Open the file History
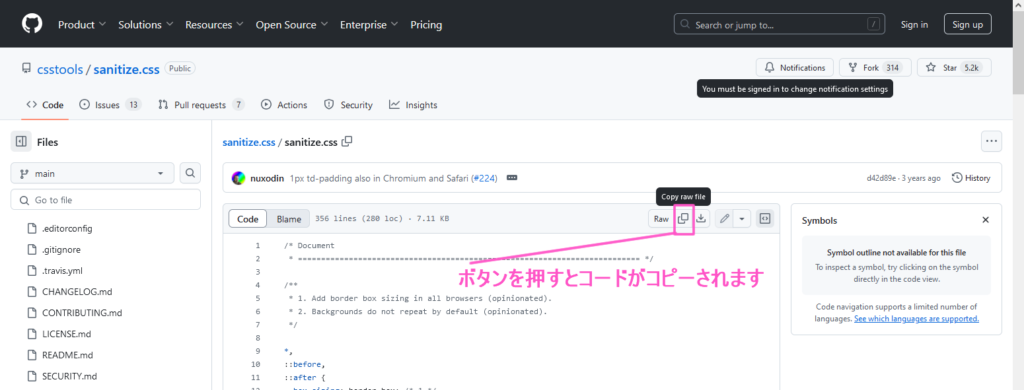1024x390 pixels. [971, 178]
